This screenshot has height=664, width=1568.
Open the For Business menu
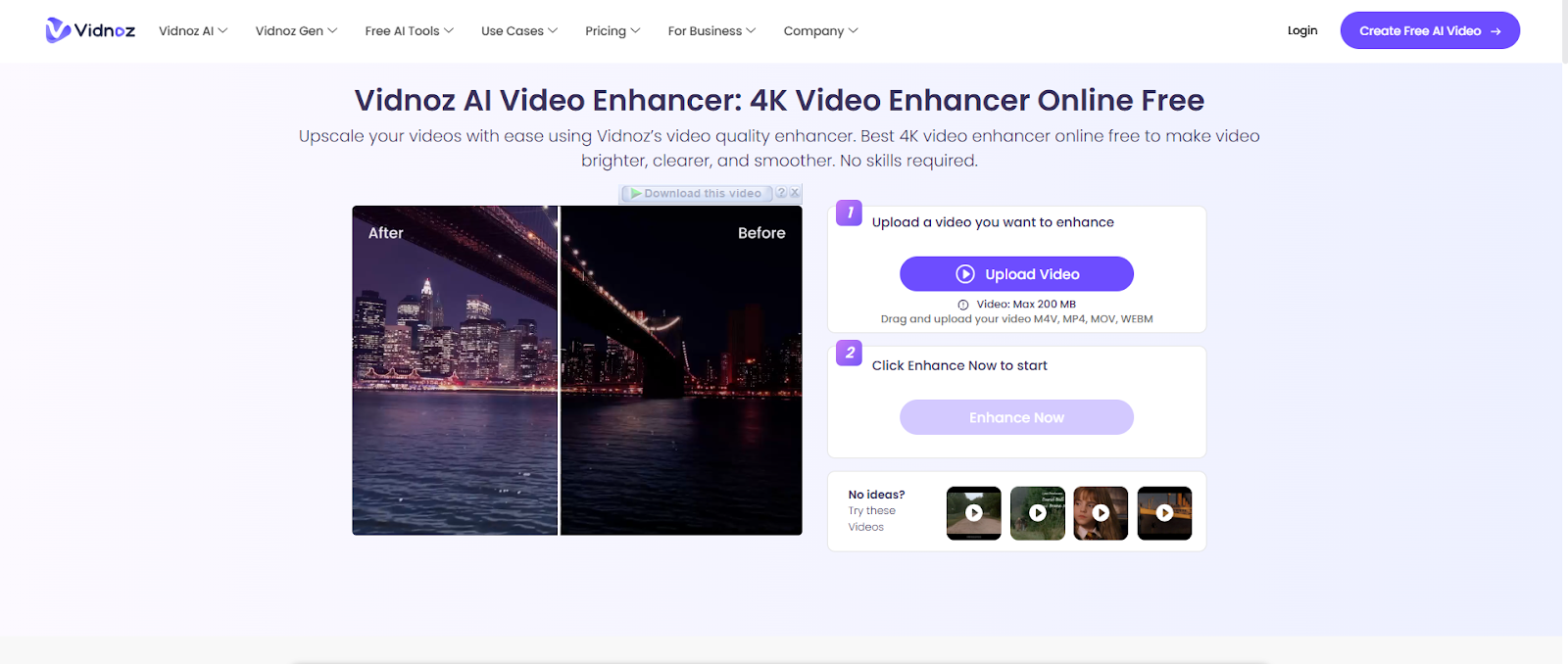point(711,31)
